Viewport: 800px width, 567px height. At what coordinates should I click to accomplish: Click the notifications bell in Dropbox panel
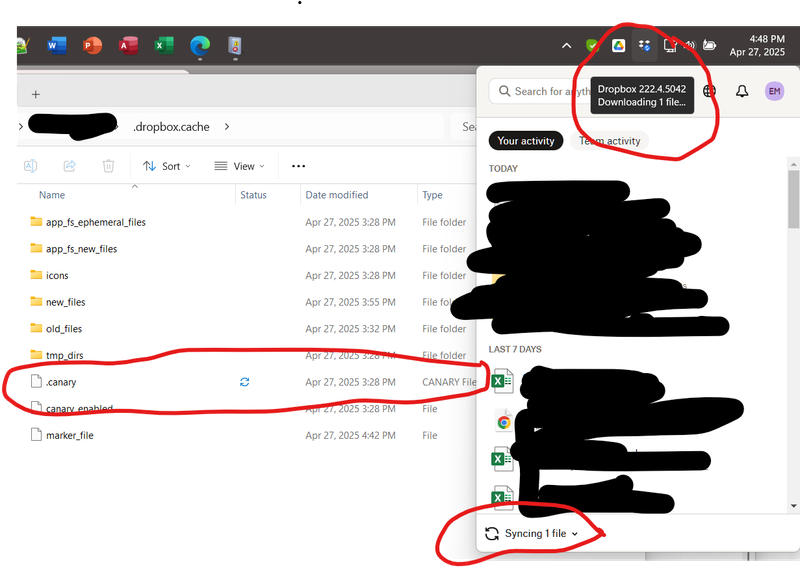point(742,91)
